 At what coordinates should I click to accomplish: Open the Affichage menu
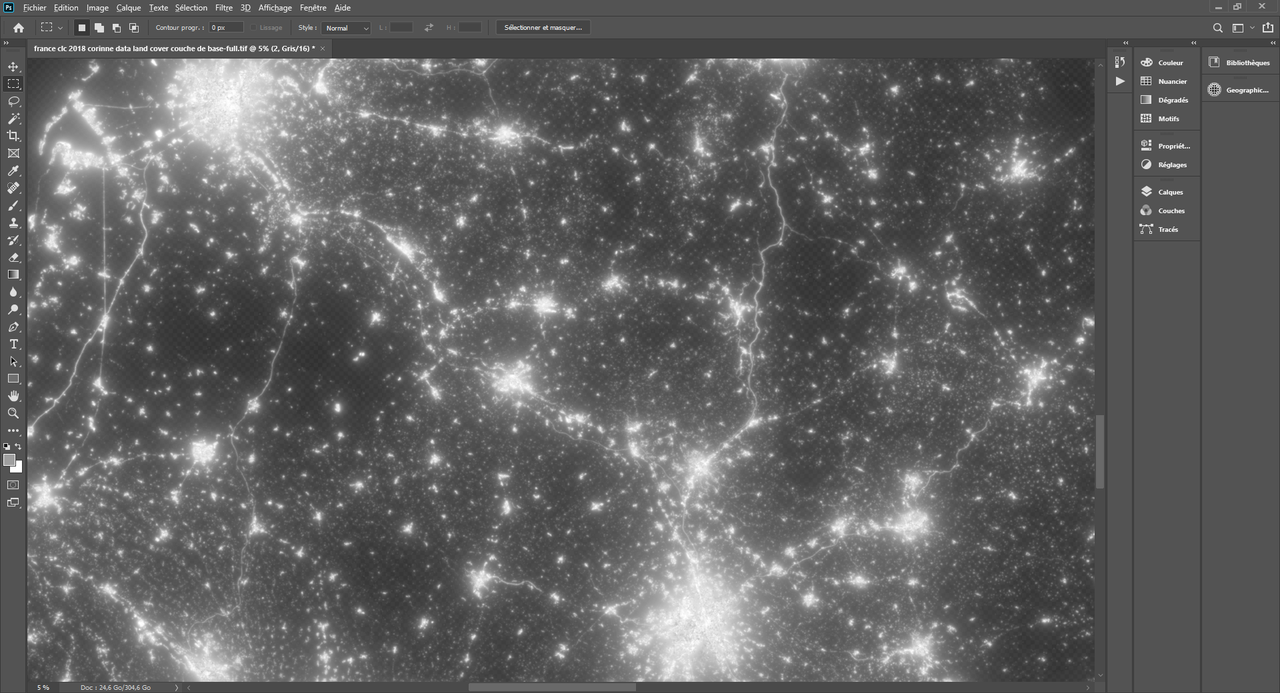[x=275, y=7]
